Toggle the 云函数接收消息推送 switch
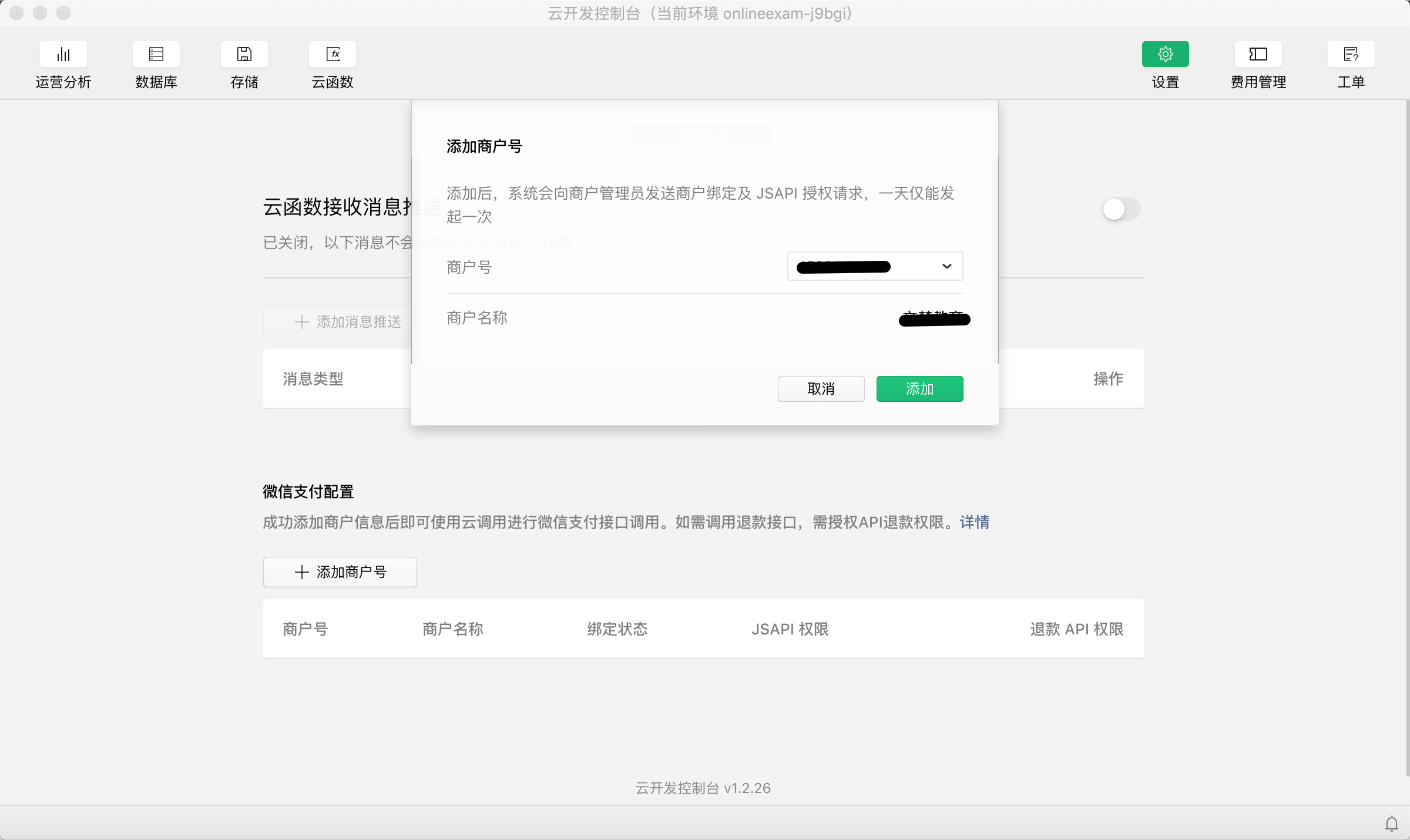Screen dimensions: 1410x840 point(1121,209)
